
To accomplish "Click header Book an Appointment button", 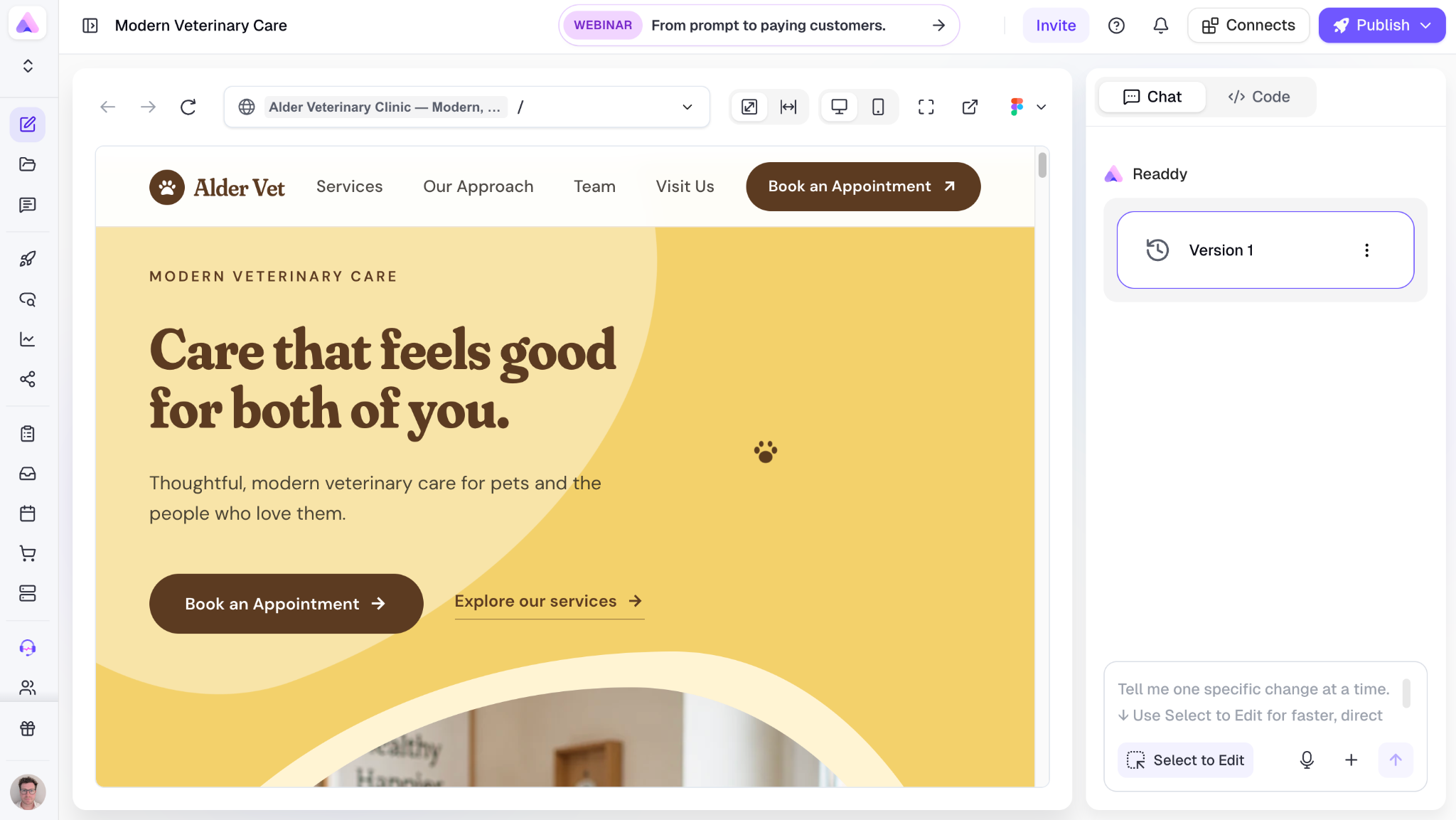I will (x=863, y=186).
